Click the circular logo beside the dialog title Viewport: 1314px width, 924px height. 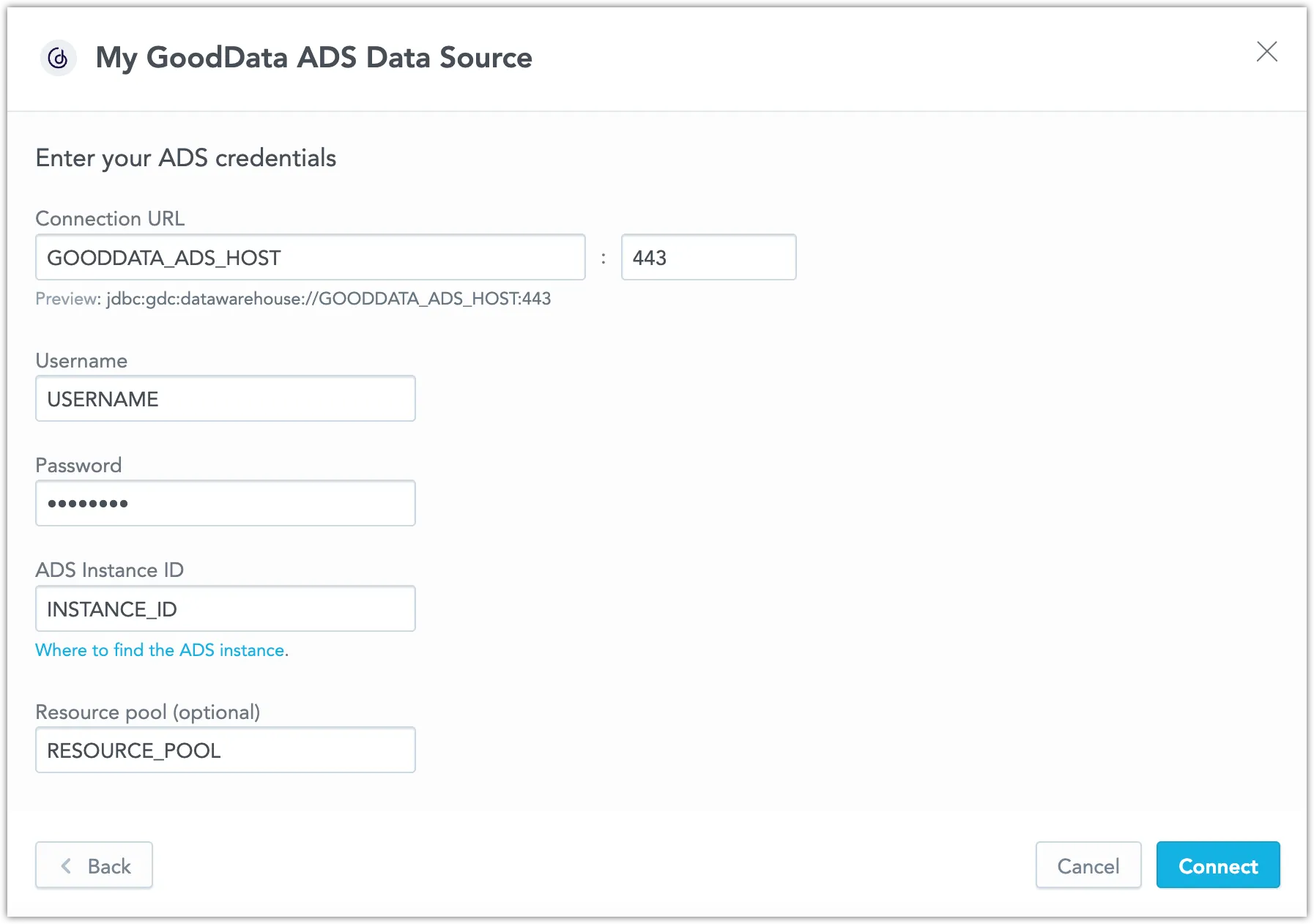pyautogui.click(x=58, y=58)
